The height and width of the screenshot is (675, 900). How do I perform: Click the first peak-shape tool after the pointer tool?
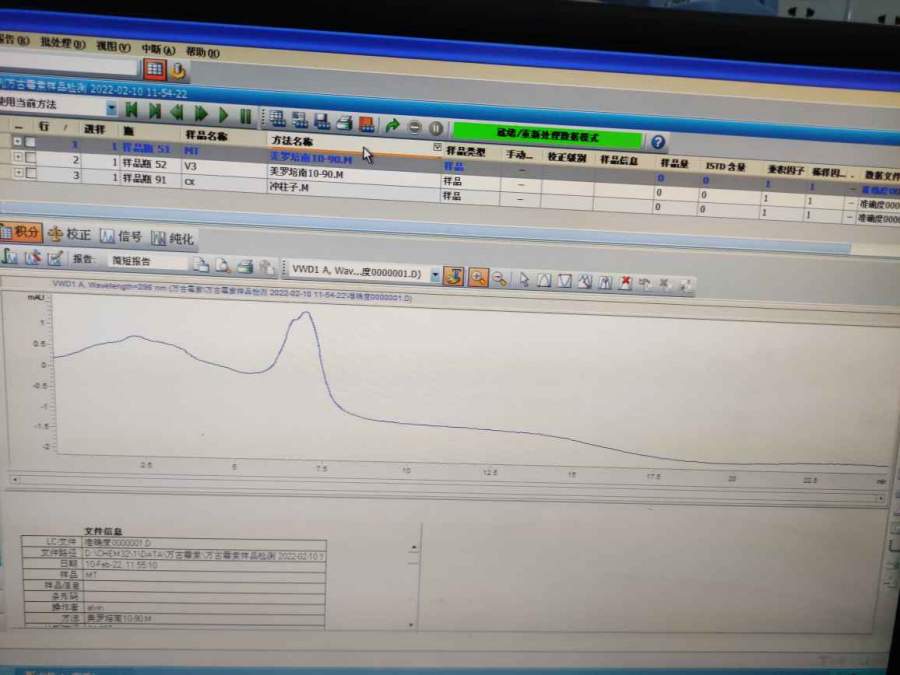click(x=544, y=281)
